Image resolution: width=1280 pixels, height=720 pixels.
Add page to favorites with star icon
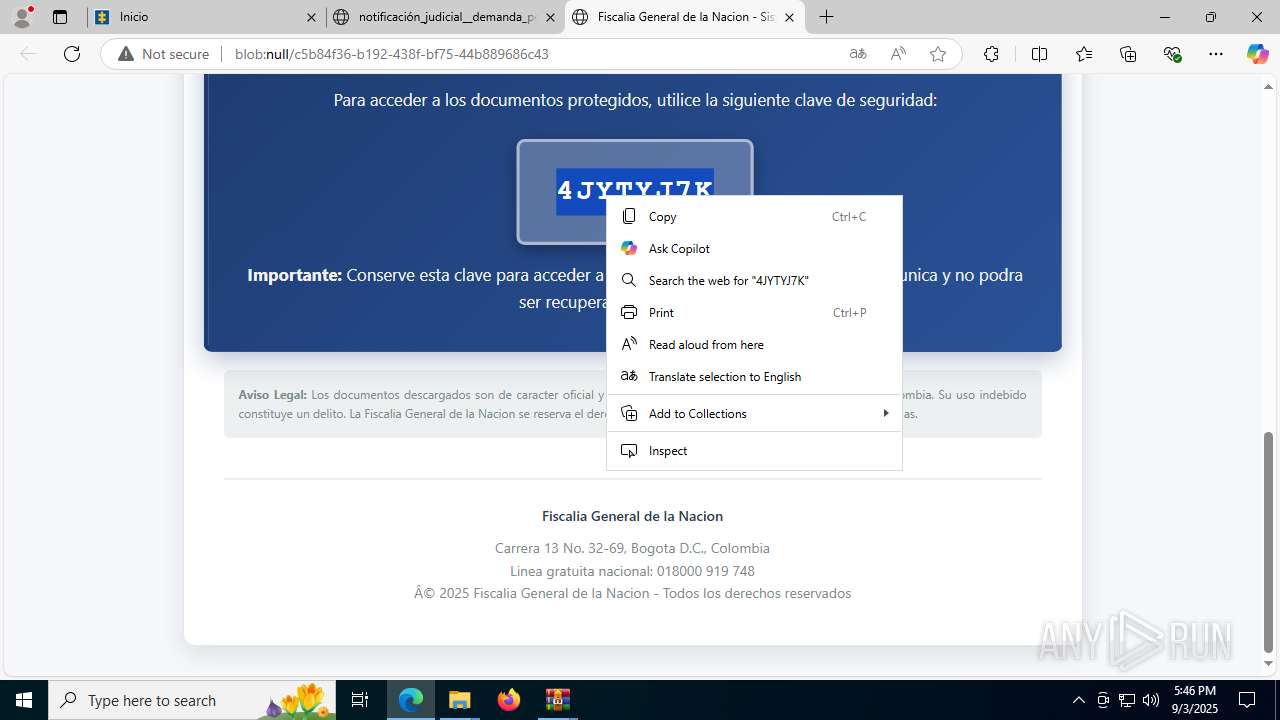coord(938,54)
